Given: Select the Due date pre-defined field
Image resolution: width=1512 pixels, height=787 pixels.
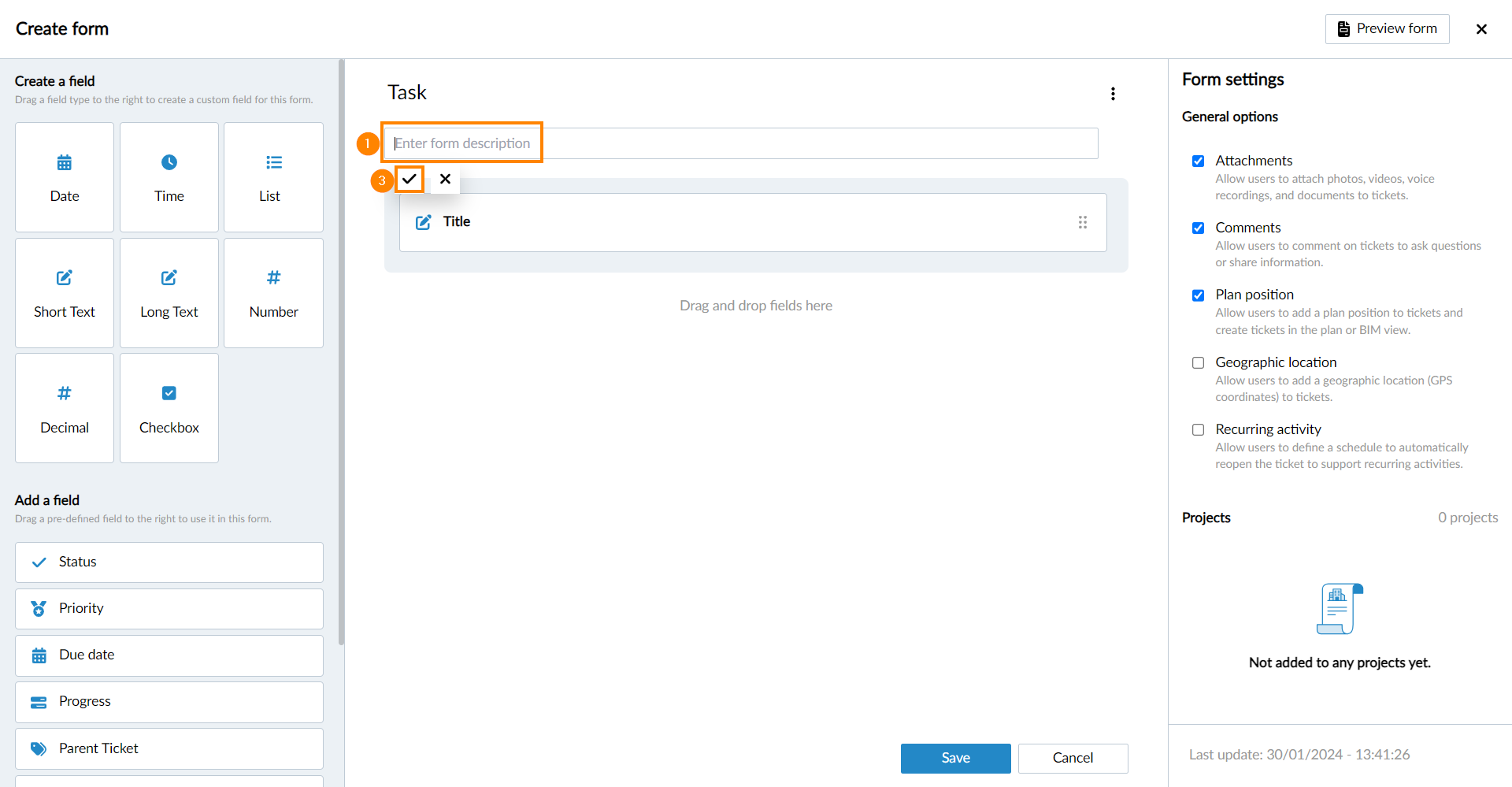Looking at the screenshot, I should coord(169,655).
